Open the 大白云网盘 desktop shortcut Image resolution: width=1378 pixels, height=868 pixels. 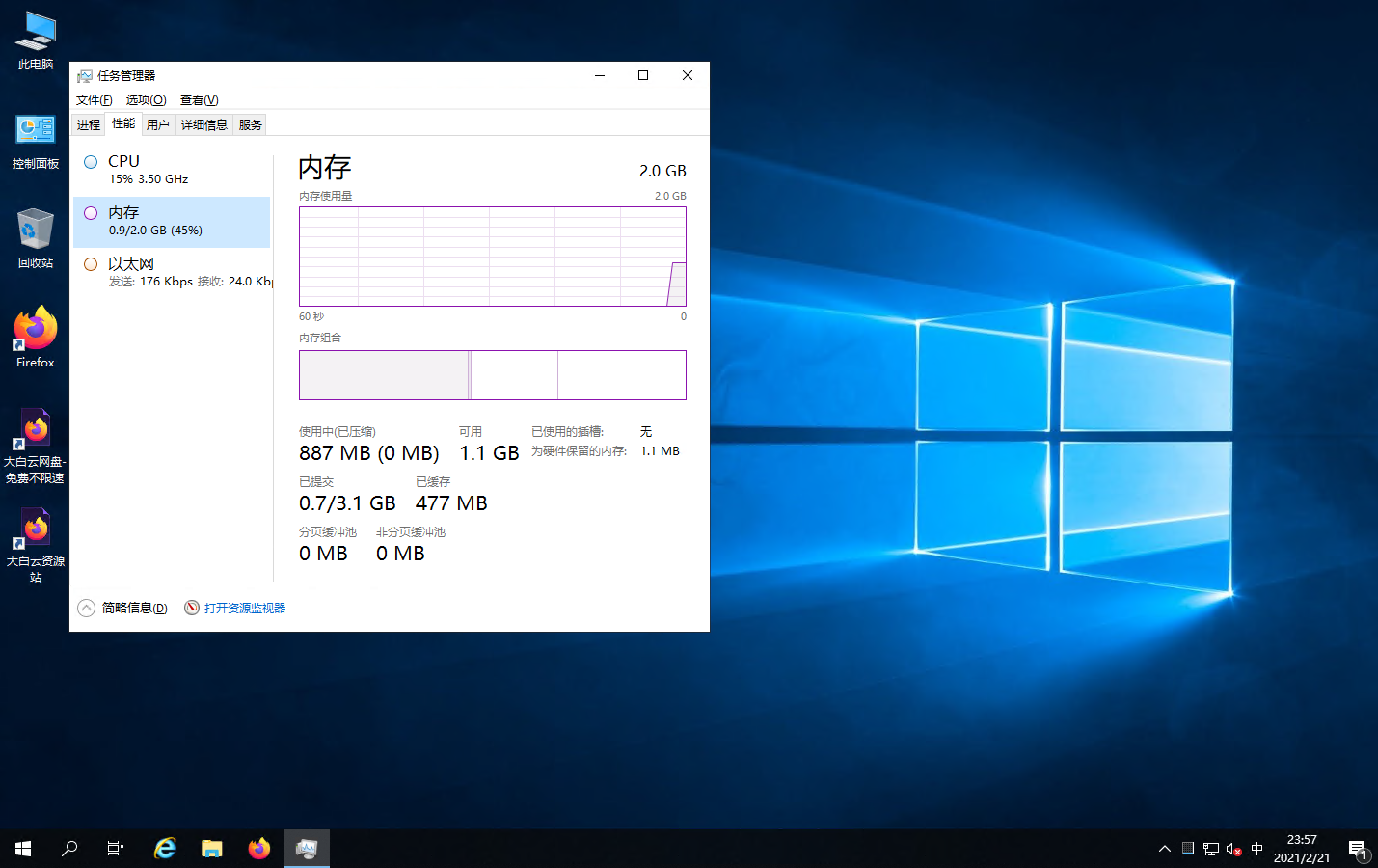click(36, 446)
